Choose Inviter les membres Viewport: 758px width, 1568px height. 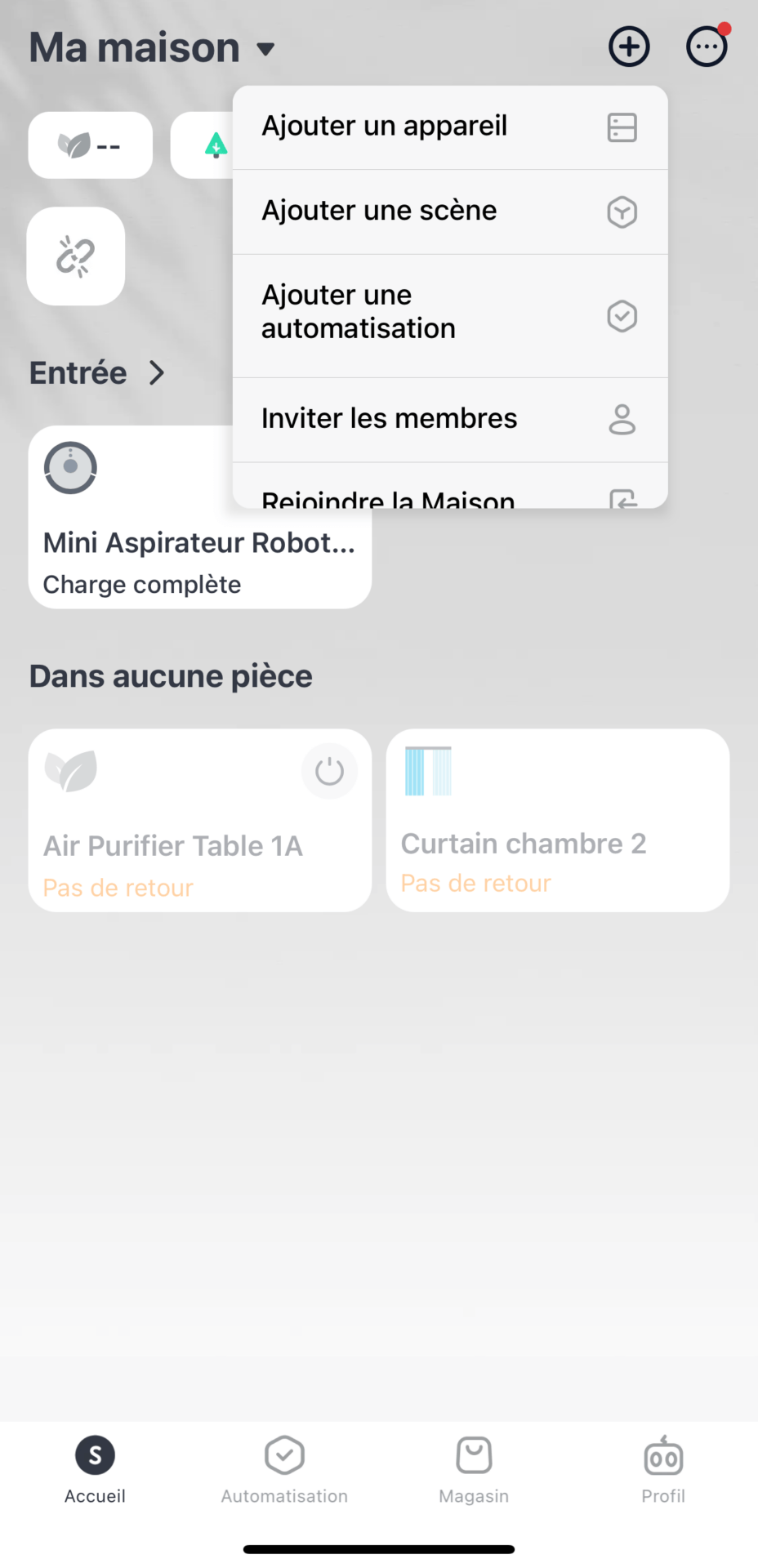[x=449, y=419]
